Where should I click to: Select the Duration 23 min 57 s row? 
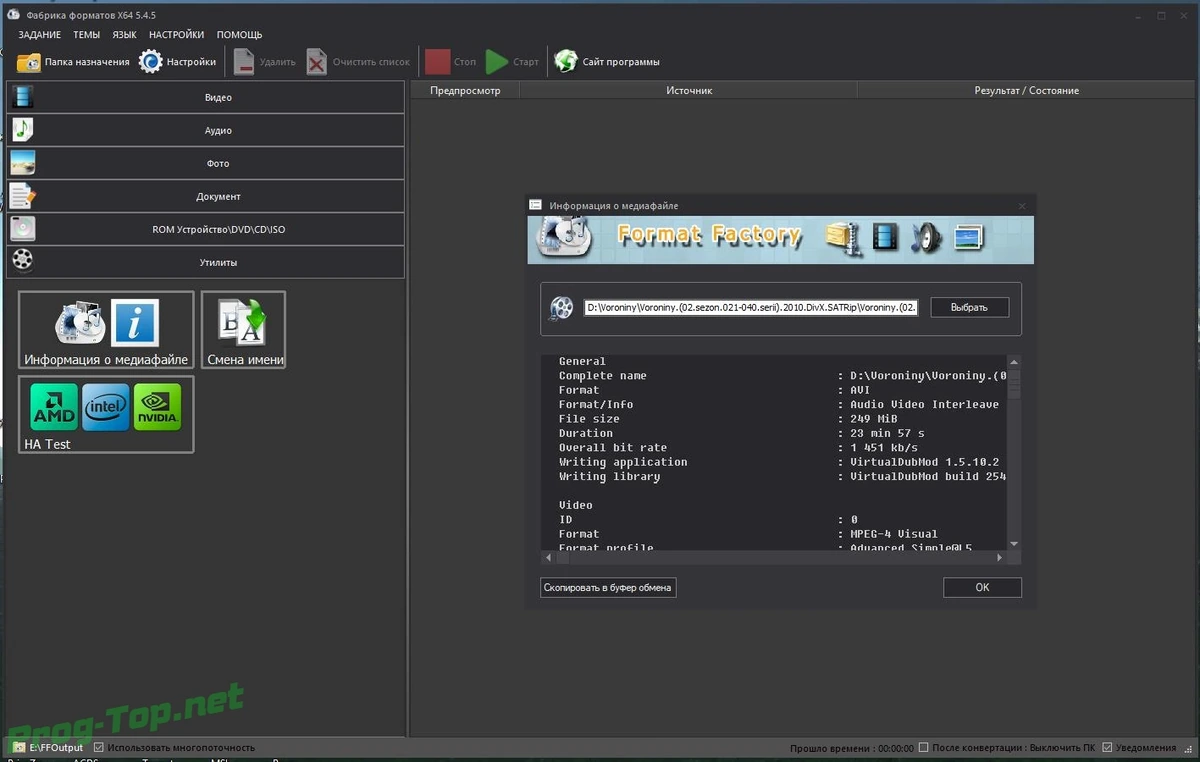pos(774,433)
